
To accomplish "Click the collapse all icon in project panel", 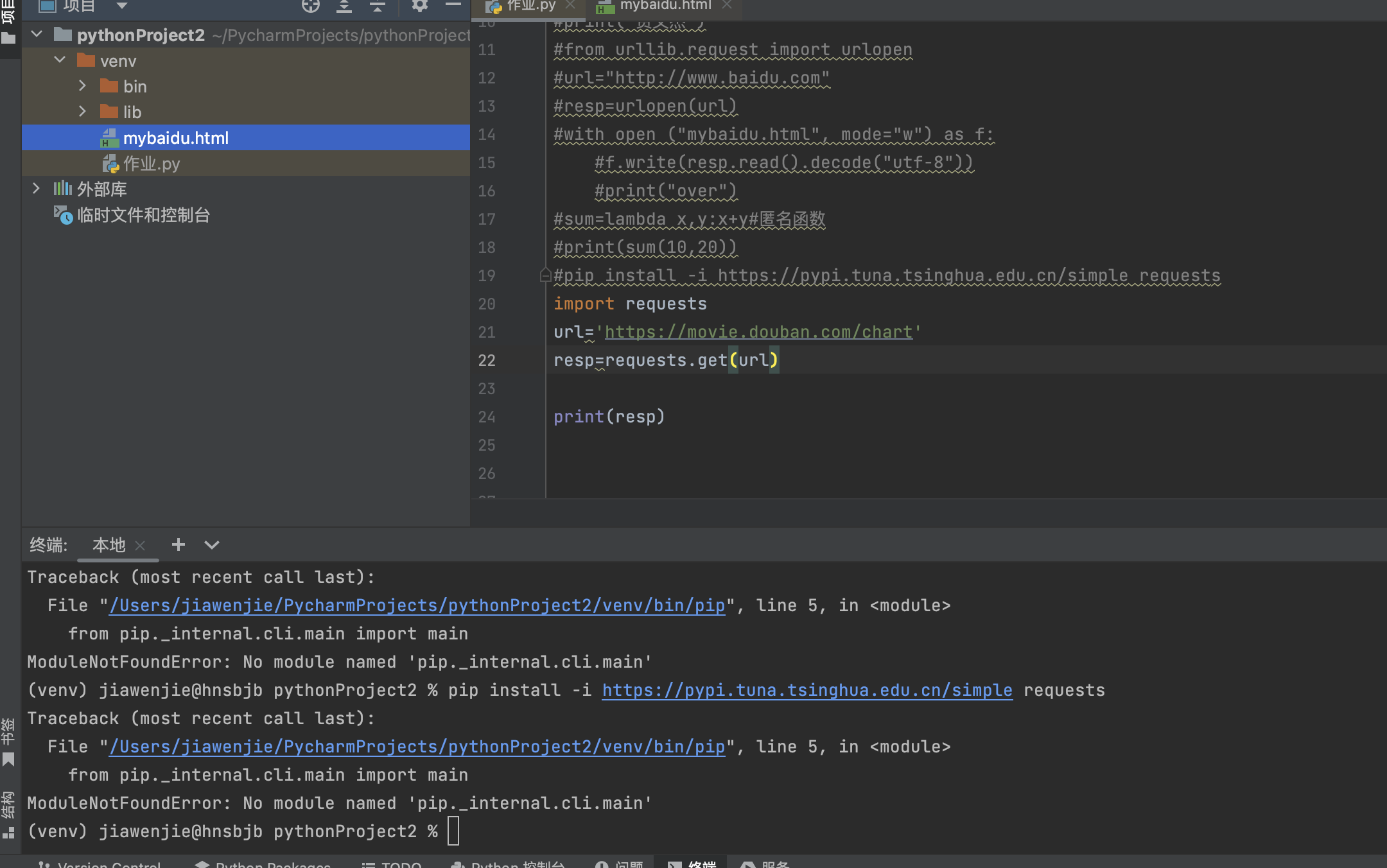I will tap(378, 6).
